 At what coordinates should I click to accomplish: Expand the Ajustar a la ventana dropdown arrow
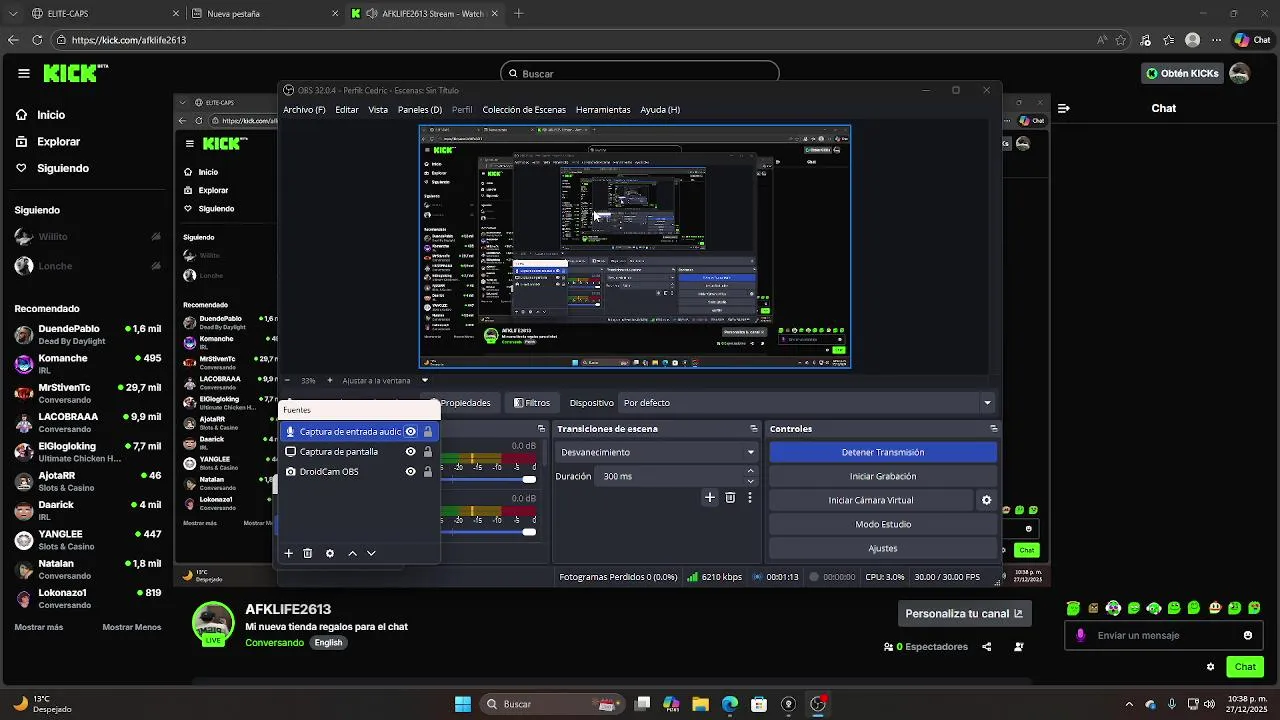(425, 381)
